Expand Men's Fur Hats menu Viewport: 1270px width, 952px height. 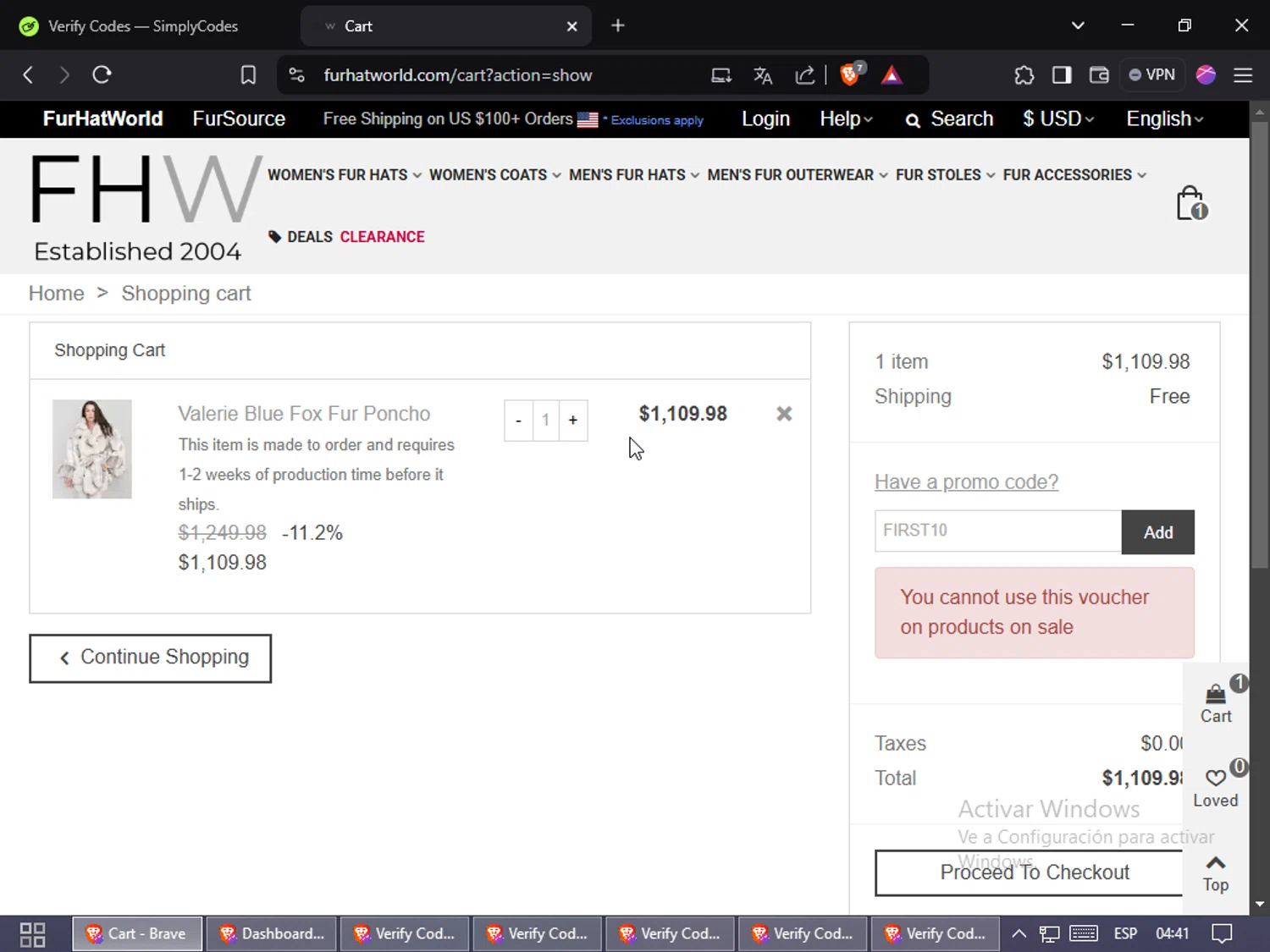pyautogui.click(x=634, y=175)
